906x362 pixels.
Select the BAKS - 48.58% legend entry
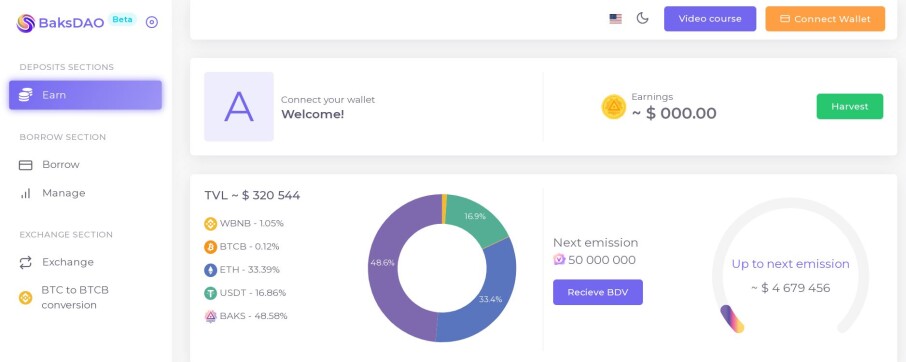[246, 316]
